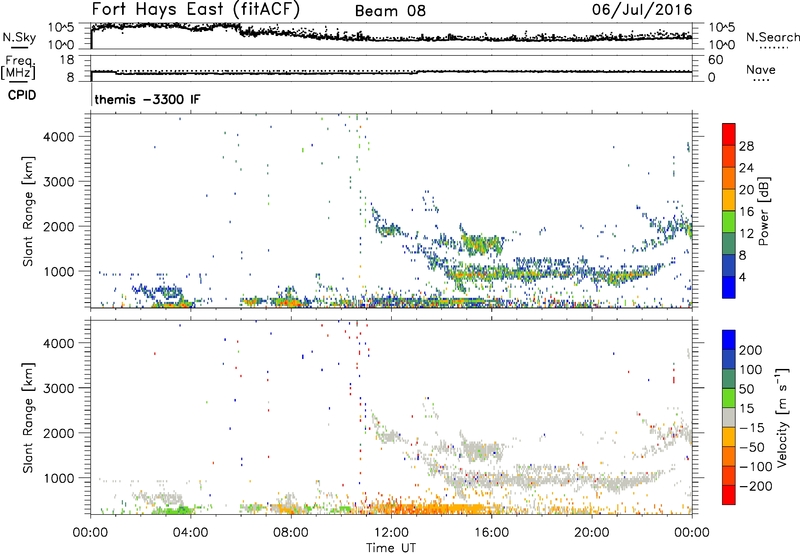Screen dimensions: 800x554
Task: Click the "18" frequency axis tick
Action: (67, 60)
